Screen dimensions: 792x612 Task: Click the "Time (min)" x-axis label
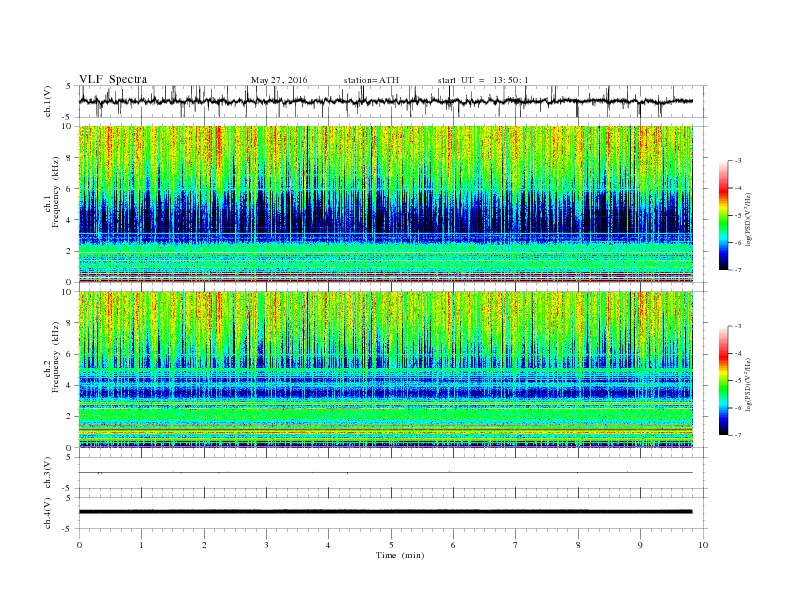[400, 555]
